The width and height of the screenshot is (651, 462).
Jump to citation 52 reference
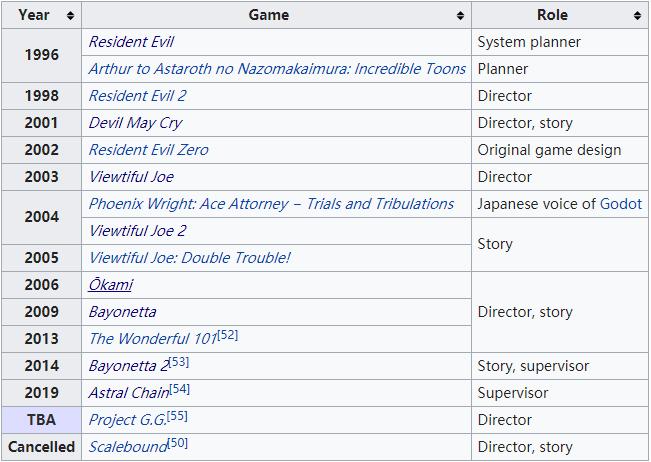(228, 334)
